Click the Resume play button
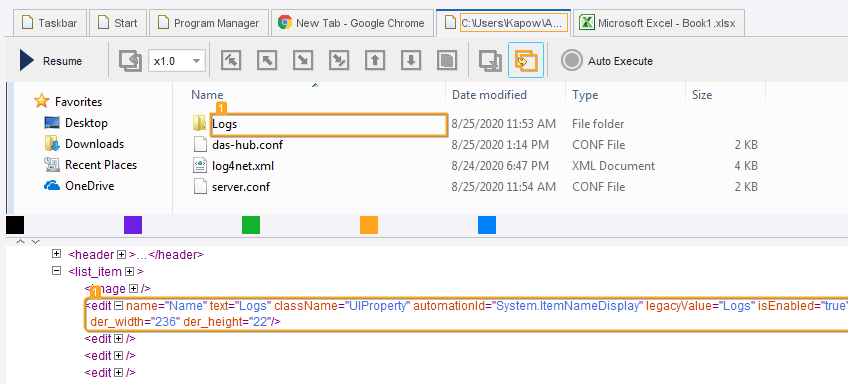The width and height of the screenshot is (848, 384). click(50, 61)
